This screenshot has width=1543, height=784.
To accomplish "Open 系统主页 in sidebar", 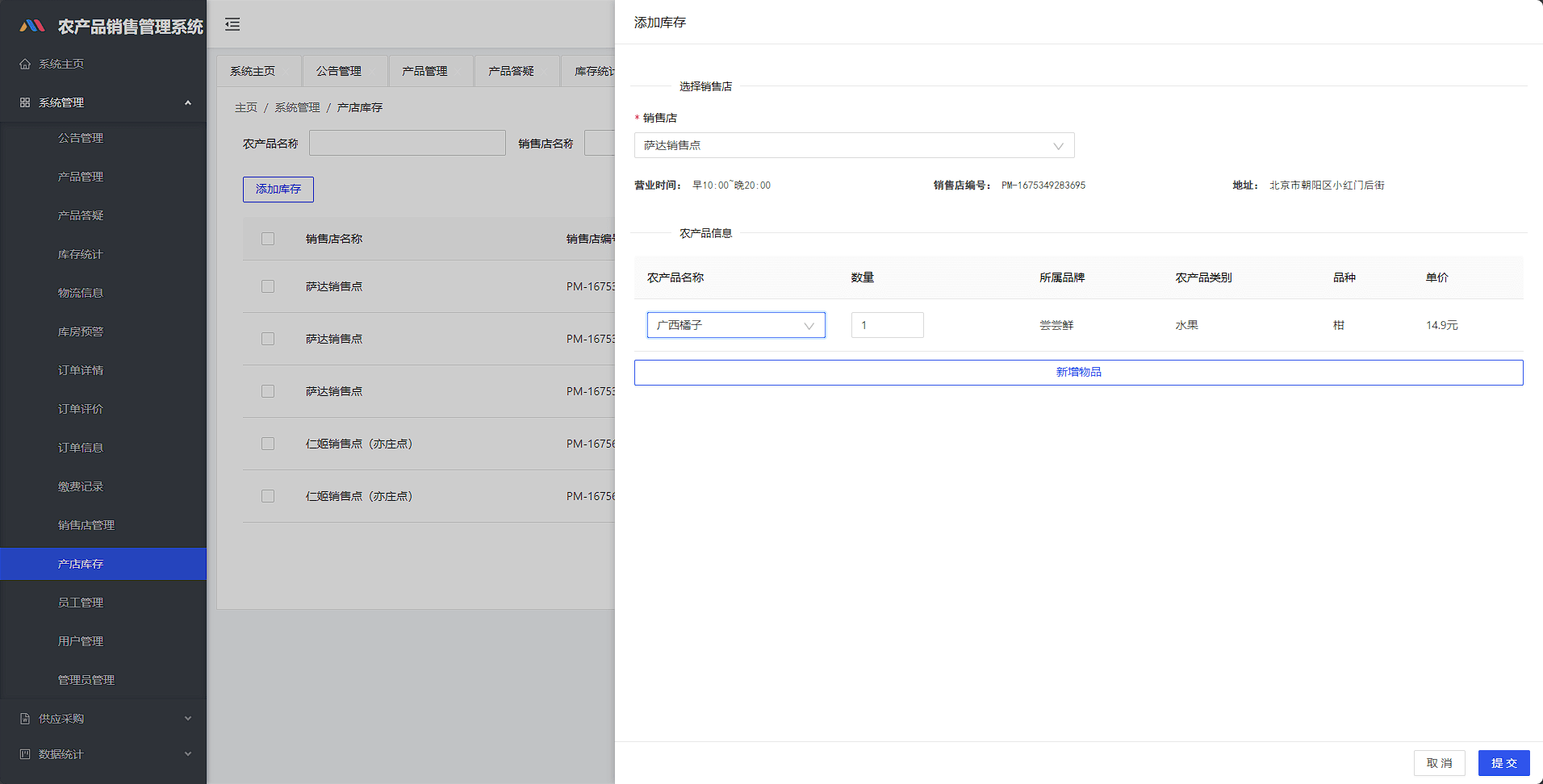I will (x=103, y=64).
